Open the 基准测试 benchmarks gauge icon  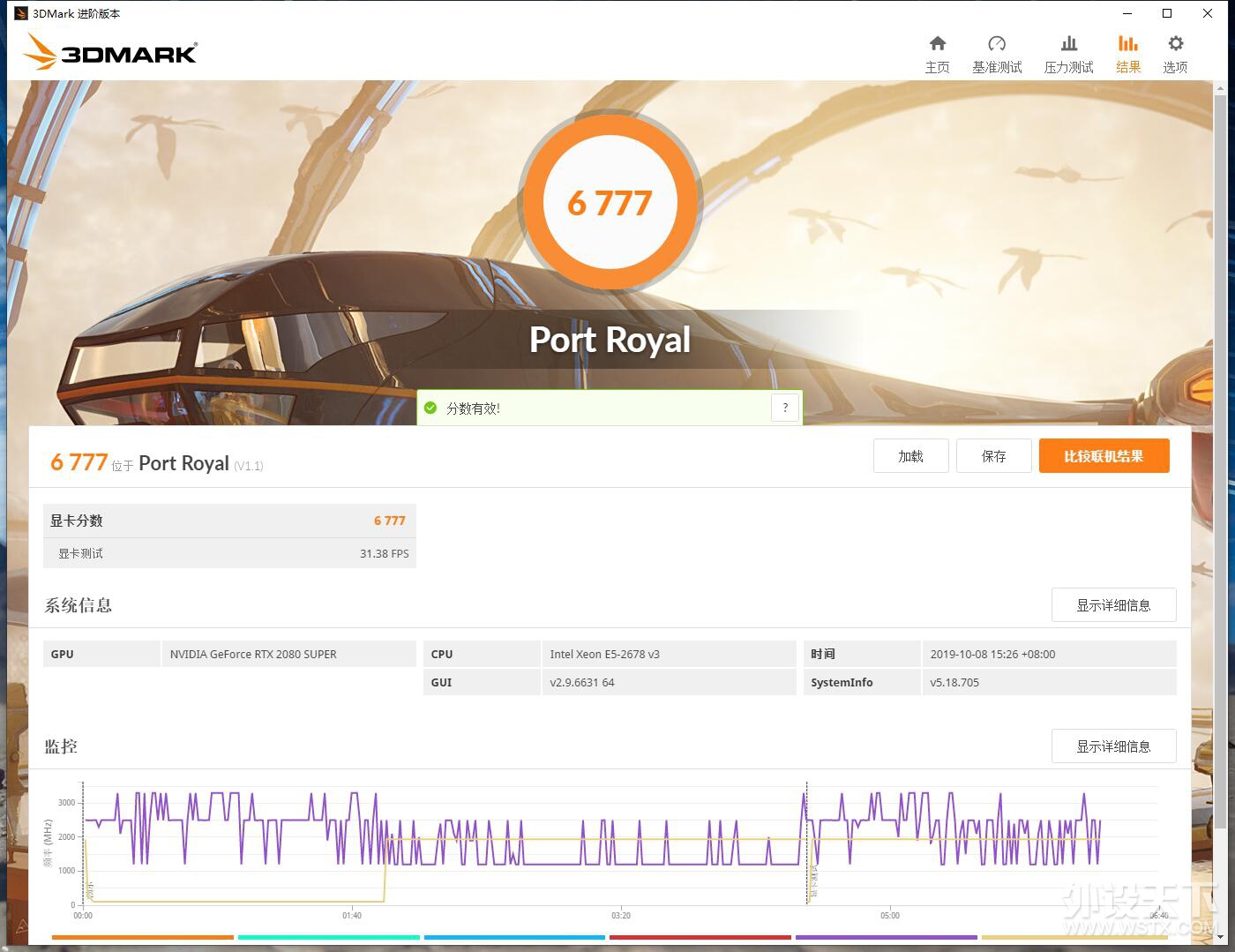click(x=997, y=44)
